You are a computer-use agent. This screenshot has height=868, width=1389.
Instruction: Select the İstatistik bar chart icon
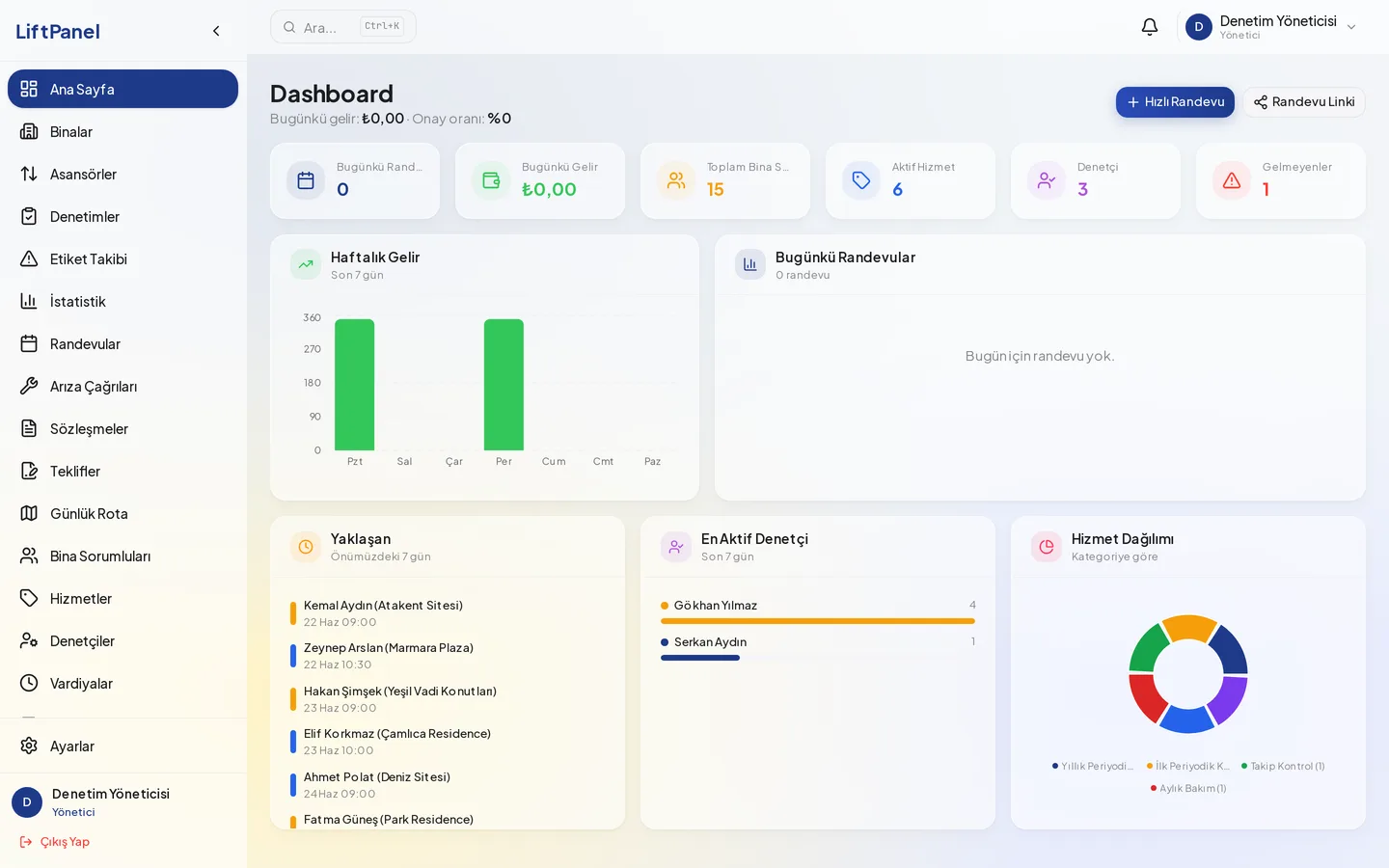pos(29,301)
